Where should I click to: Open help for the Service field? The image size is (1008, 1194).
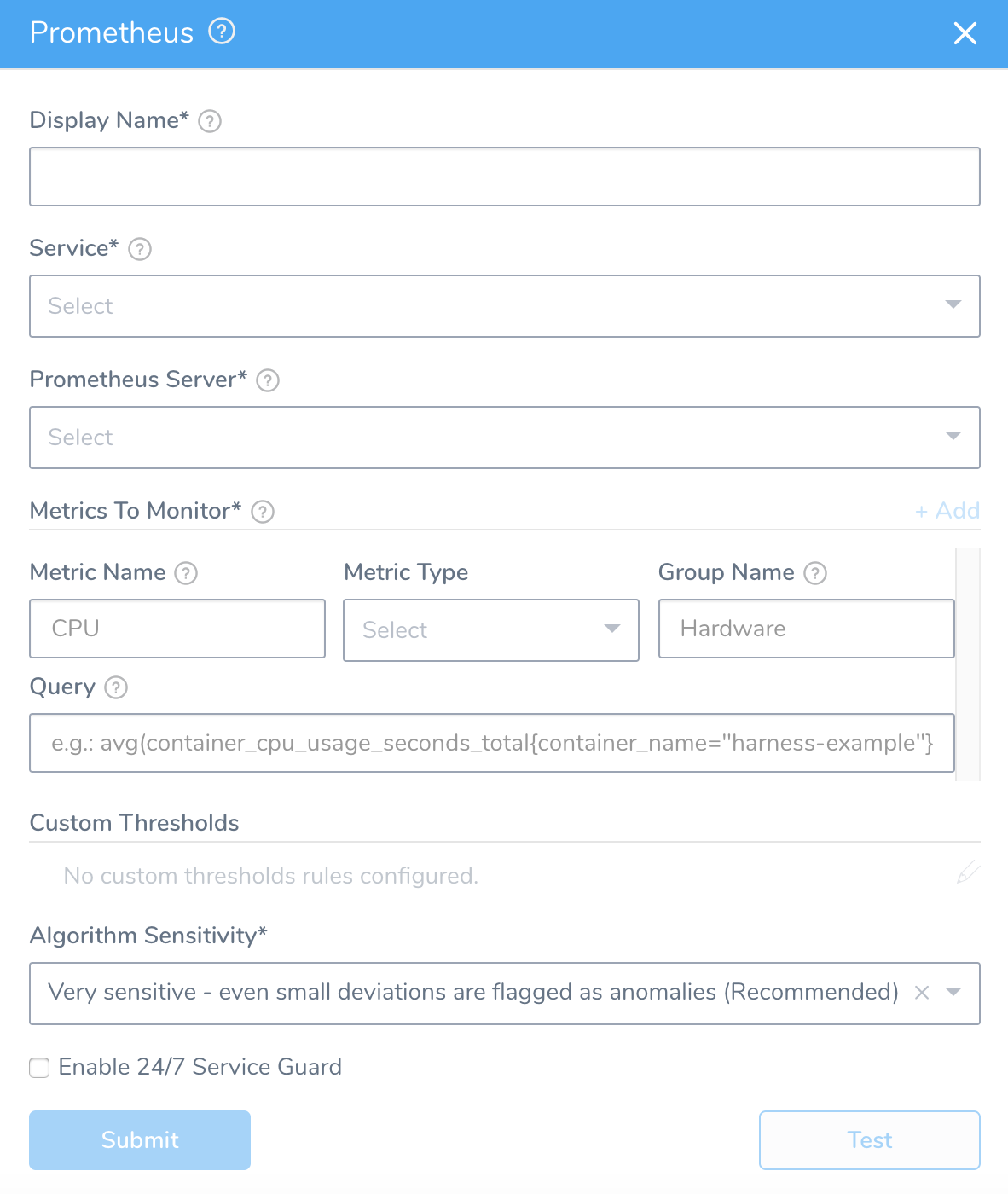coord(140,249)
